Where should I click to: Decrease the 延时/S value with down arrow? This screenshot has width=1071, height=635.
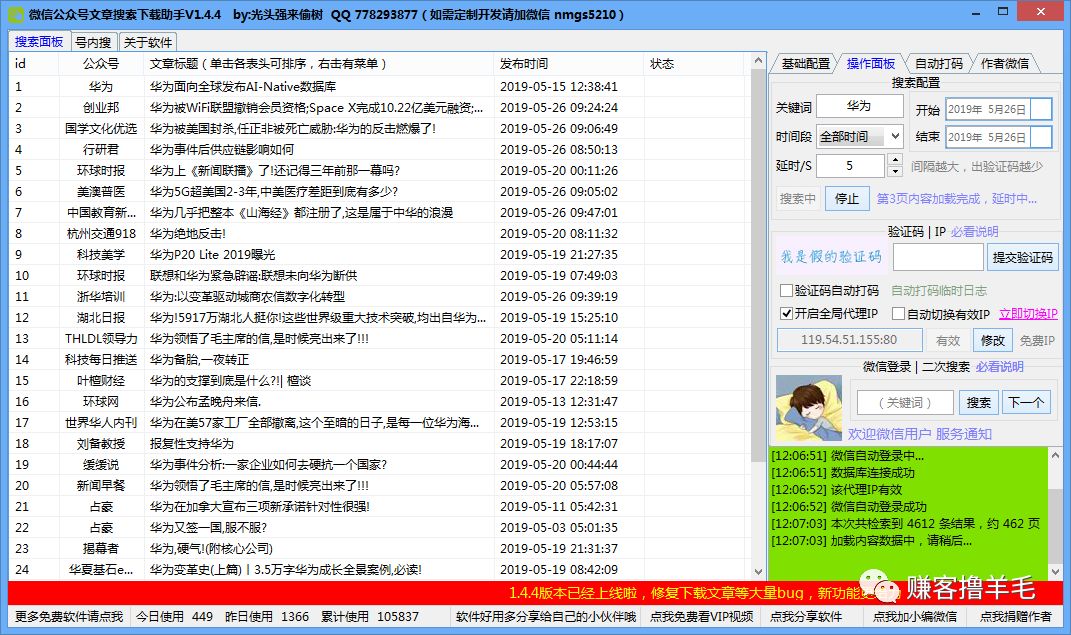(x=895, y=171)
